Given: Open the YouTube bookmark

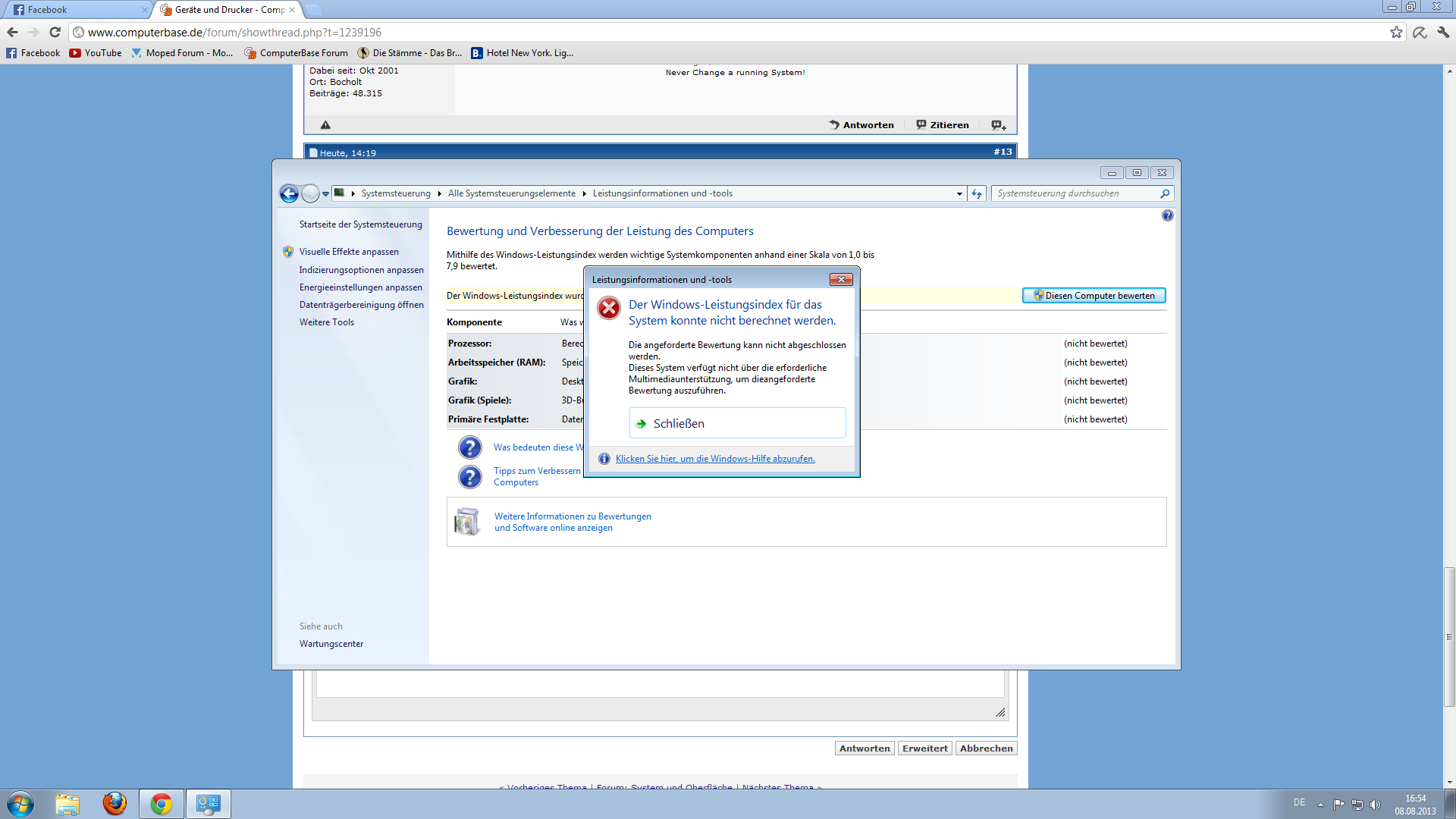Looking at the screenshot, I should coord(96,53).
